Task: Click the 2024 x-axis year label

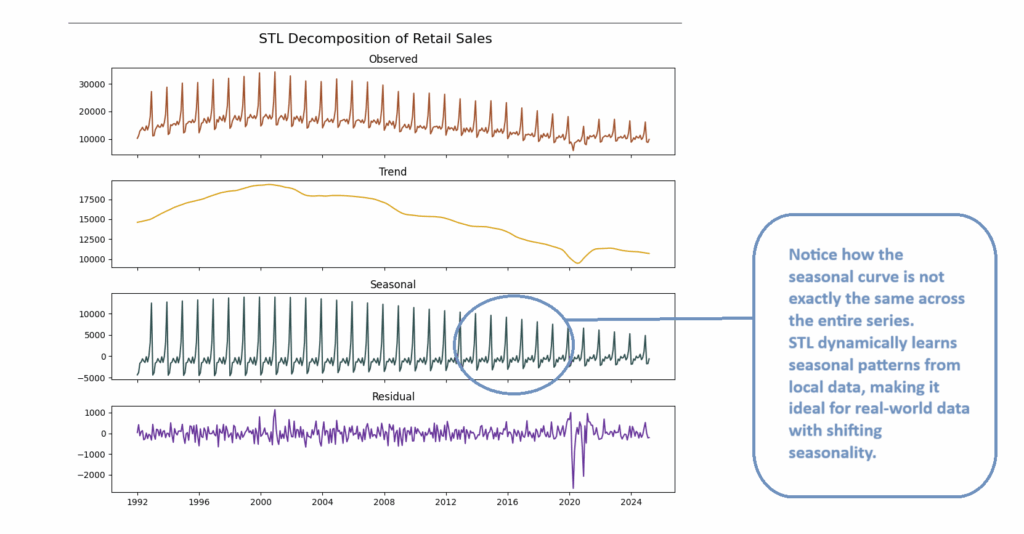Action: coord(631,502)
